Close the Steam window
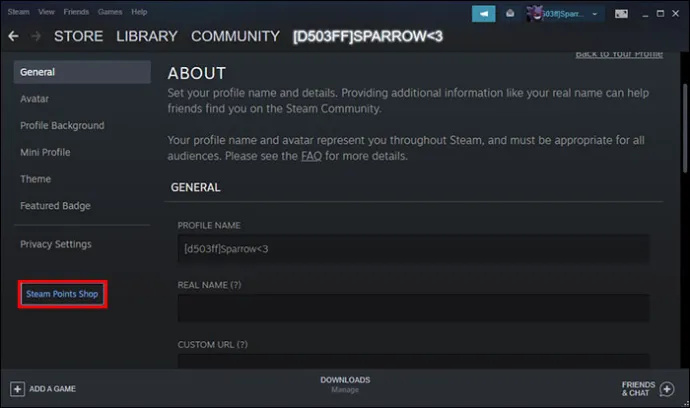690x408 pixels. pyautogui.click(x=675, y=14)
